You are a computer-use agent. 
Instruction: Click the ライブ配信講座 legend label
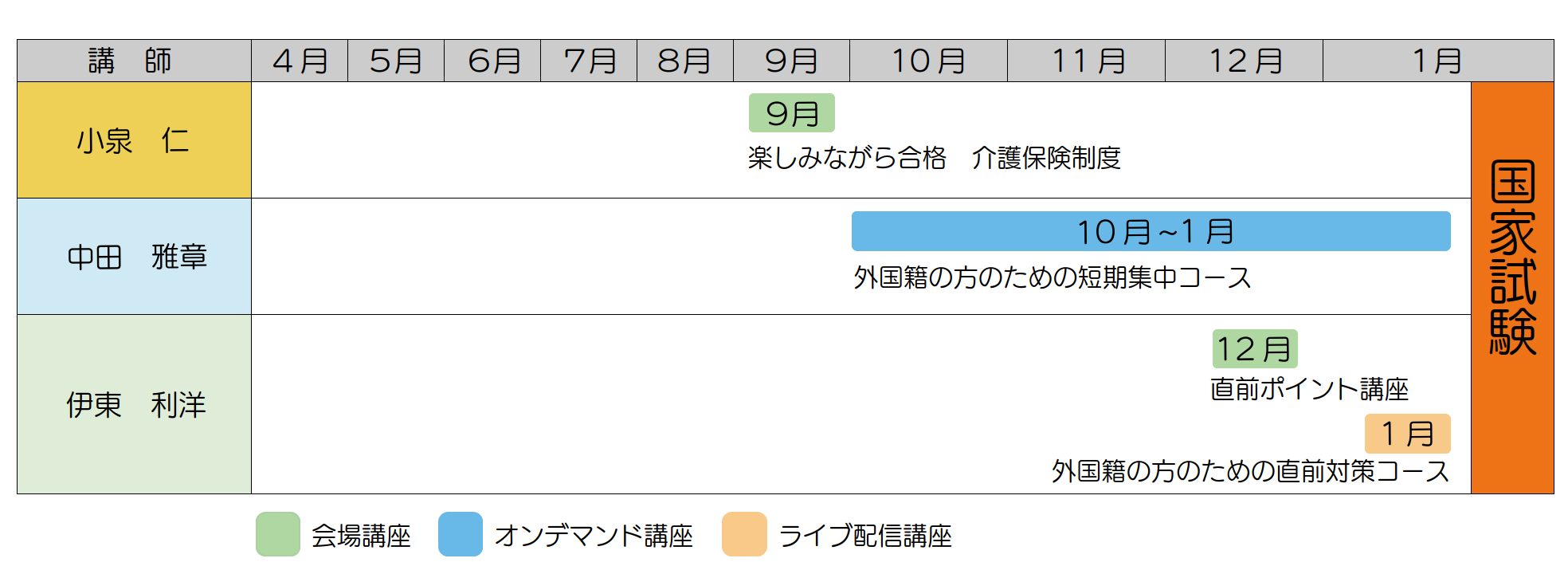[x=865, y=536]
